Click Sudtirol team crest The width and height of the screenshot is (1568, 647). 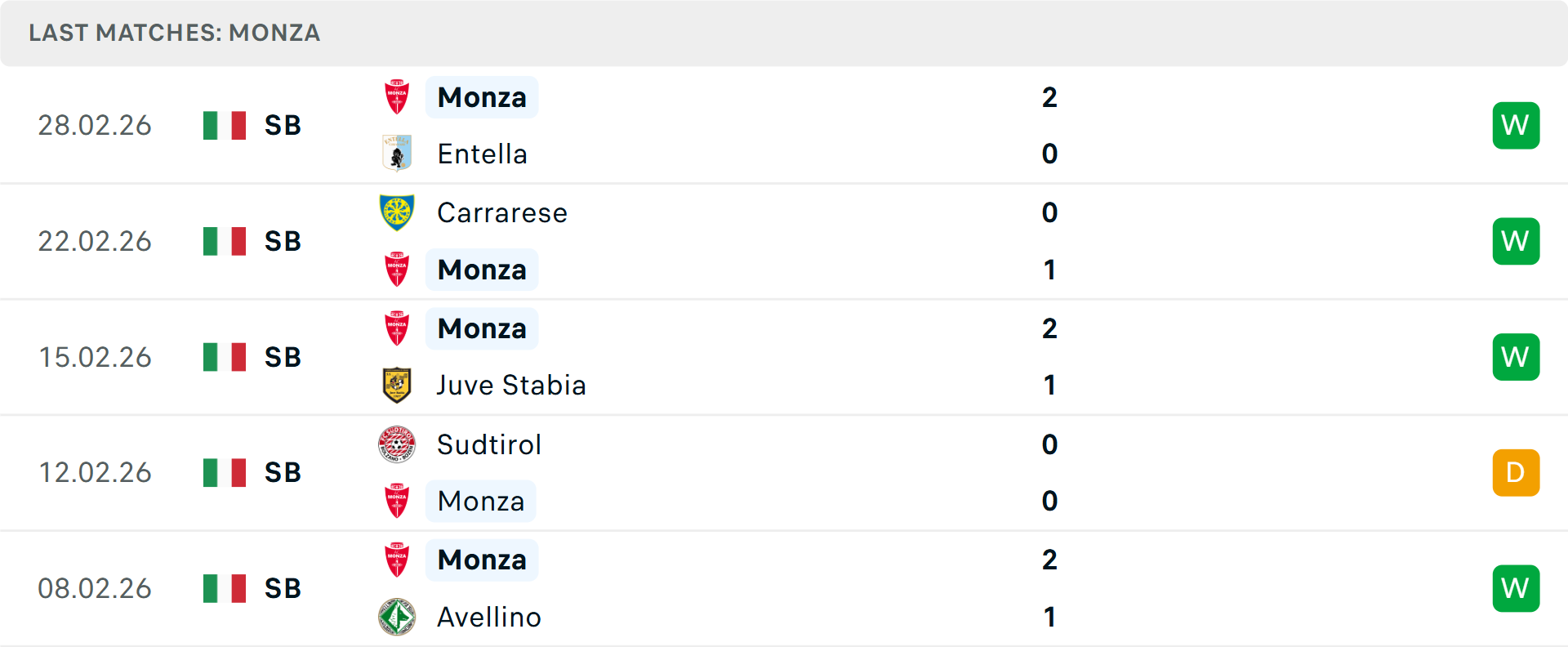coord(397,444)
